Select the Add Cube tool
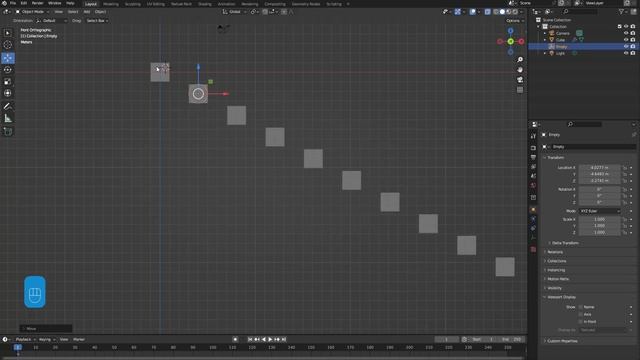 8,131
